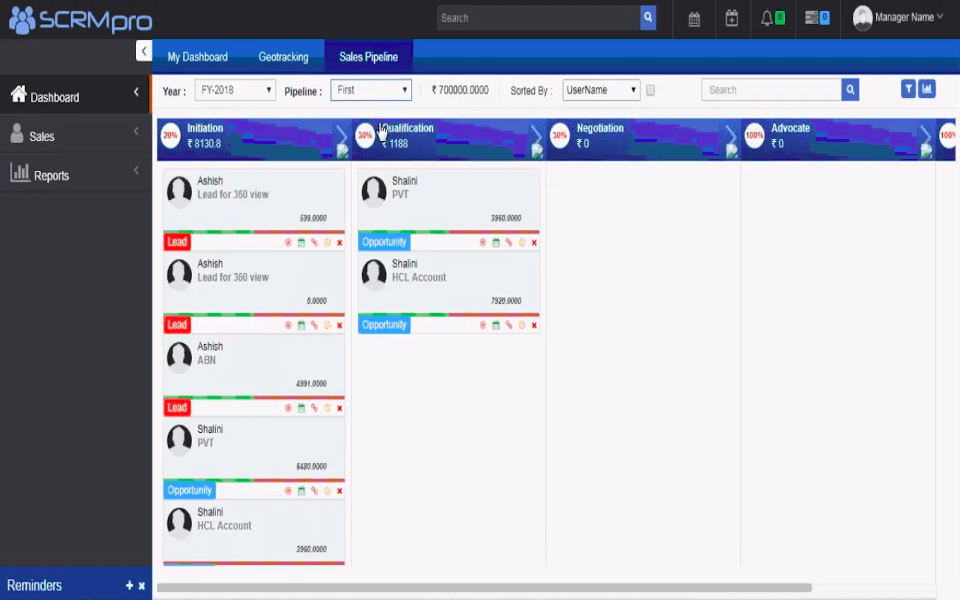Click target icon on Ashish ABN card
This screenshot has height=600, width=960.
pyautogui.click(x=288, y=408)
